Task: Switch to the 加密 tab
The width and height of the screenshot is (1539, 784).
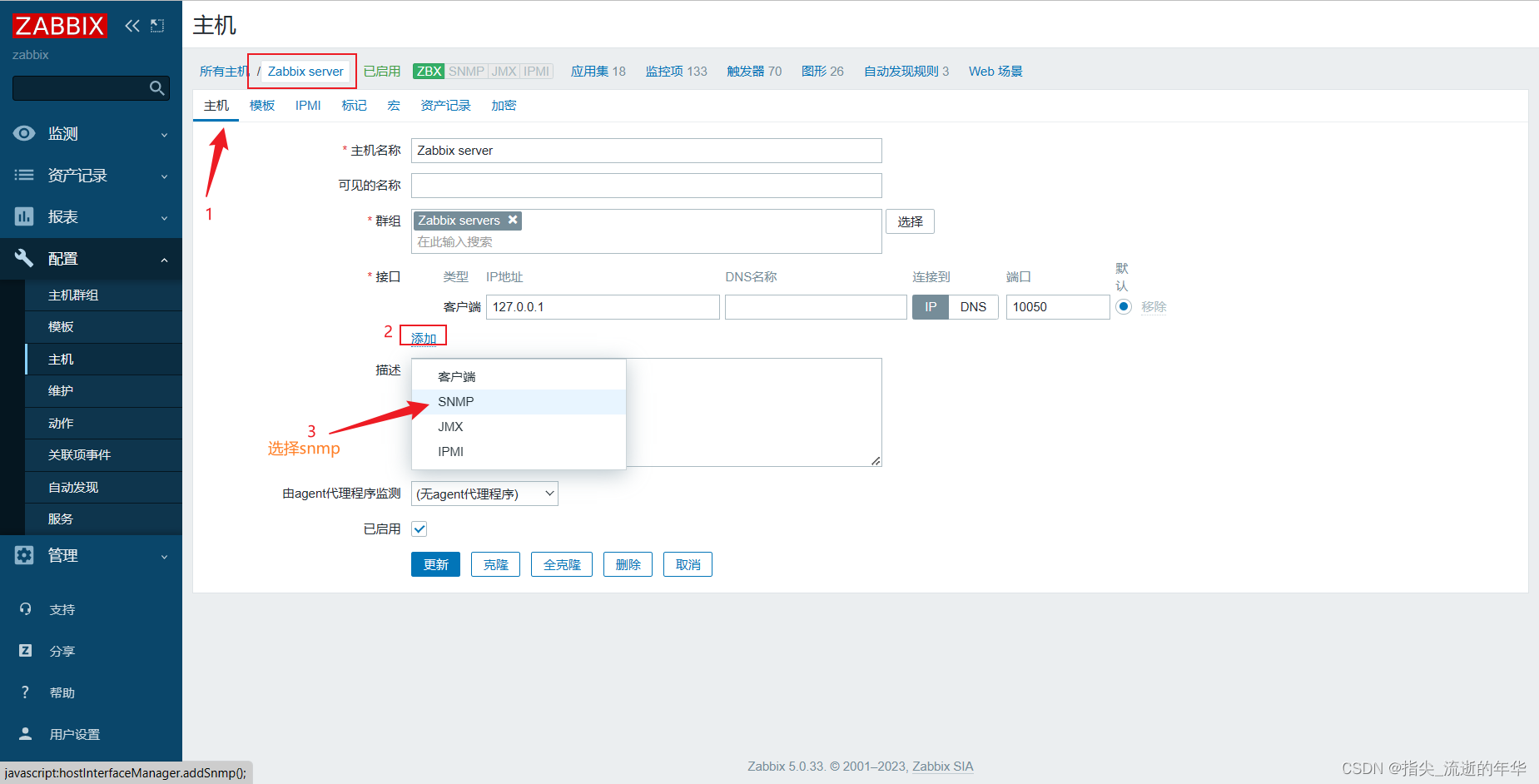Action: coord(504,106)
